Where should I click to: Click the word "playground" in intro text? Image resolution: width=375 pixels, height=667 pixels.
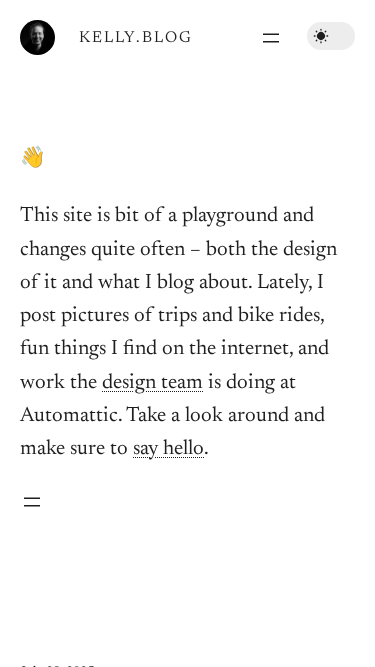[230, 216]
